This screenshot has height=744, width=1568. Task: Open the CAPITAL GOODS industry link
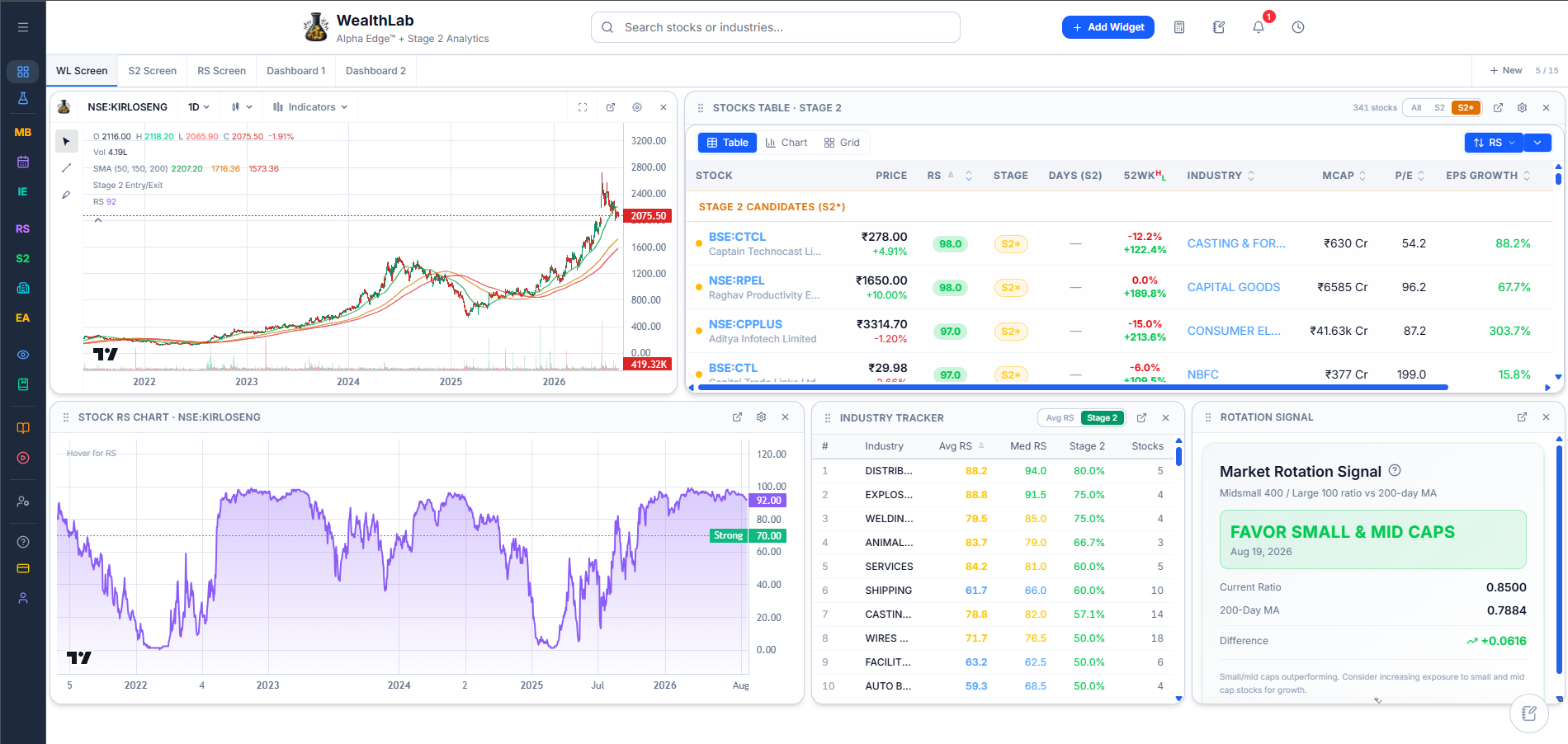1234,287
